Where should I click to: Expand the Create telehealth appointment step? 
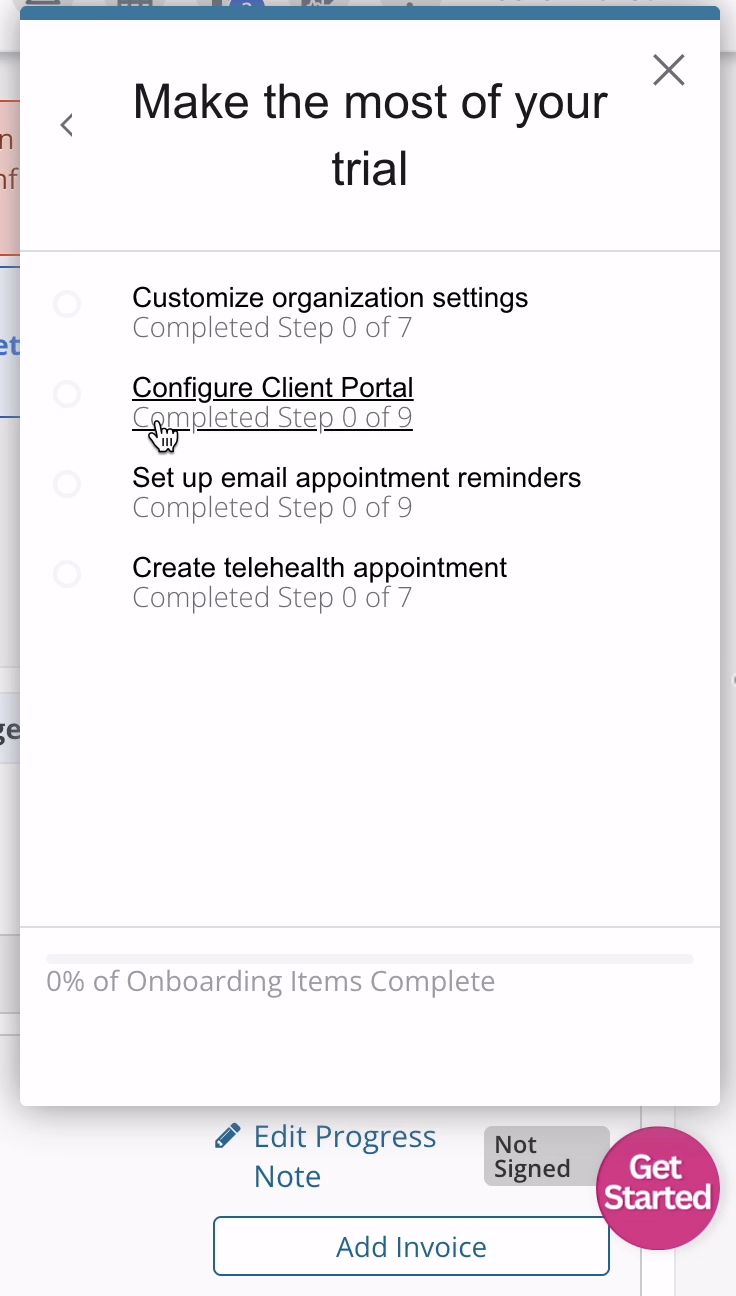coord(319,567)
